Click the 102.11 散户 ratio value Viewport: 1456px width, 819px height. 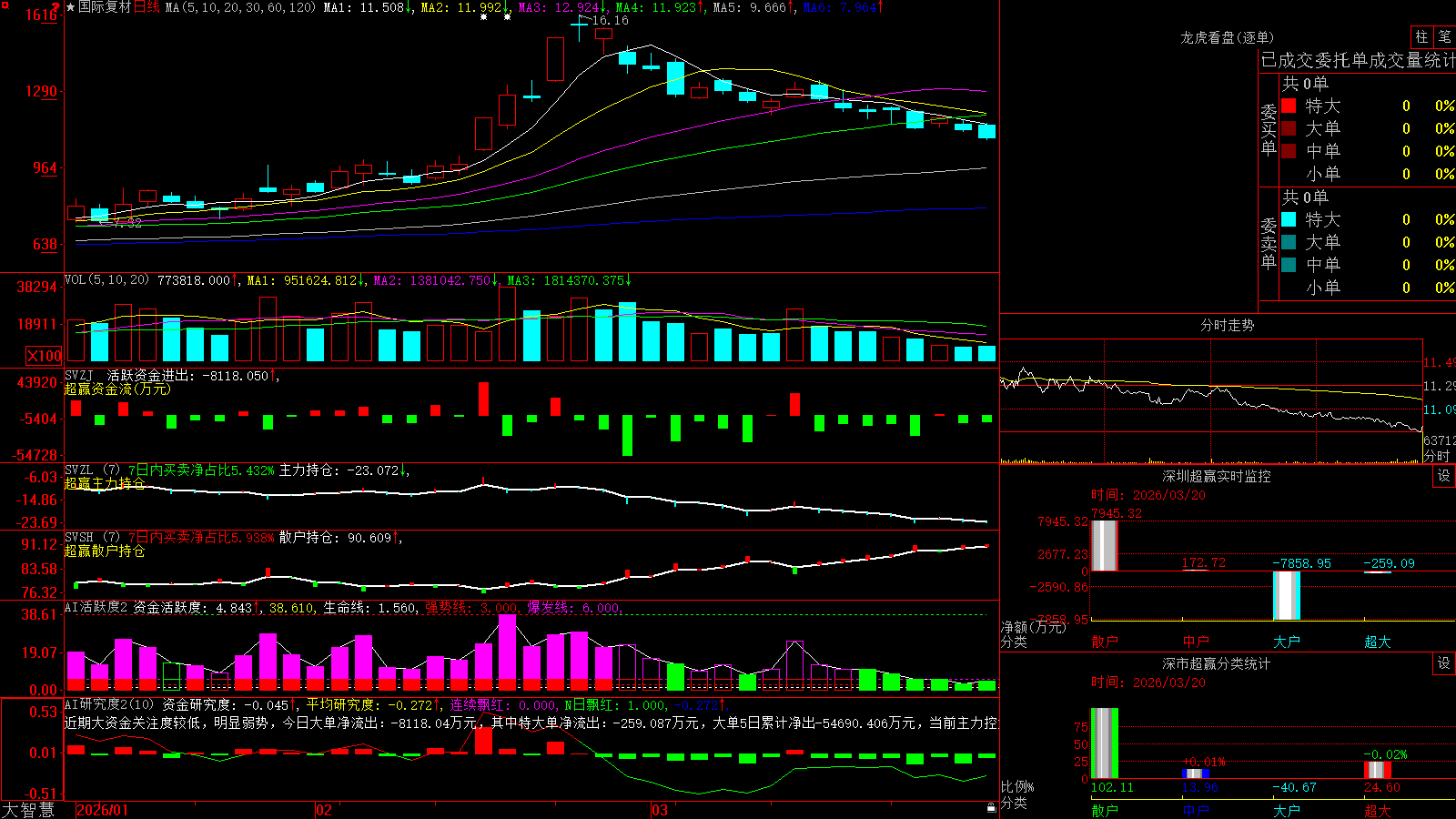click(1112, 787)
